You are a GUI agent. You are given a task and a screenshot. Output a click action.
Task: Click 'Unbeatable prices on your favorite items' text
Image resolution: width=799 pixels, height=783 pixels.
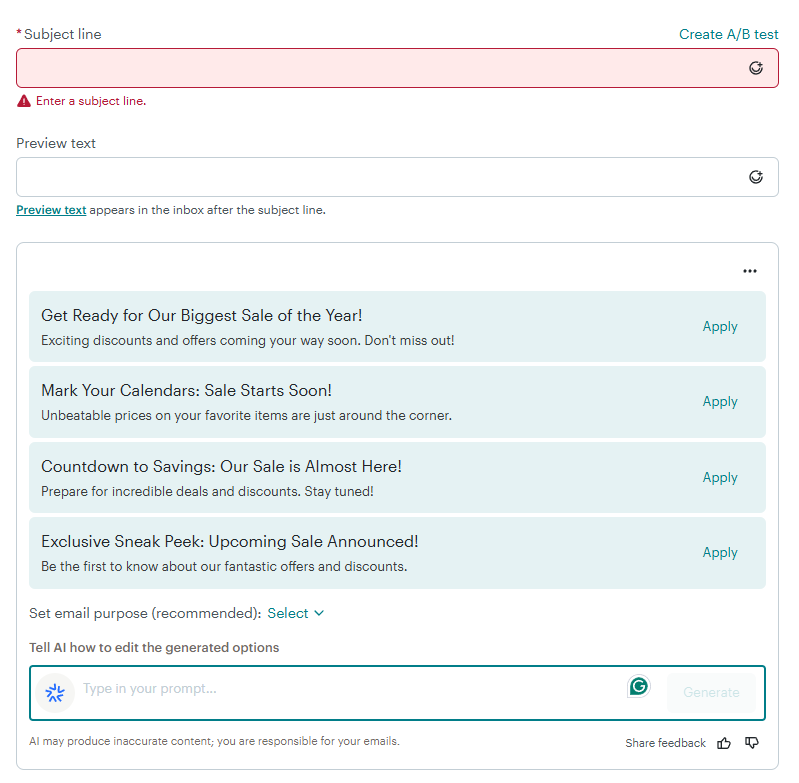(247, 416)
